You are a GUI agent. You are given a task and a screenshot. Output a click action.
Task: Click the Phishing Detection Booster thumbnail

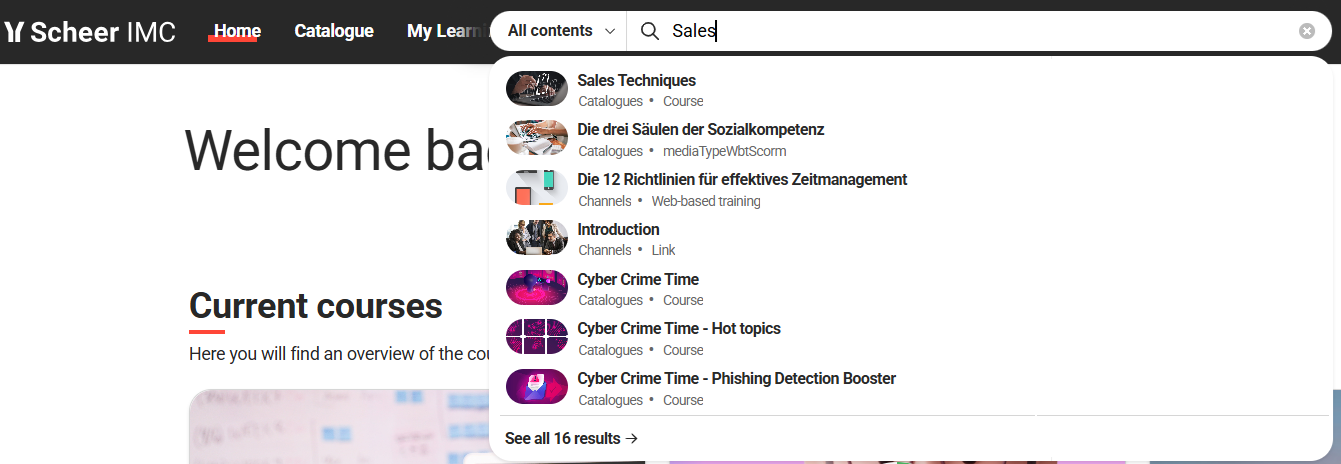click(x=537, y=387)
